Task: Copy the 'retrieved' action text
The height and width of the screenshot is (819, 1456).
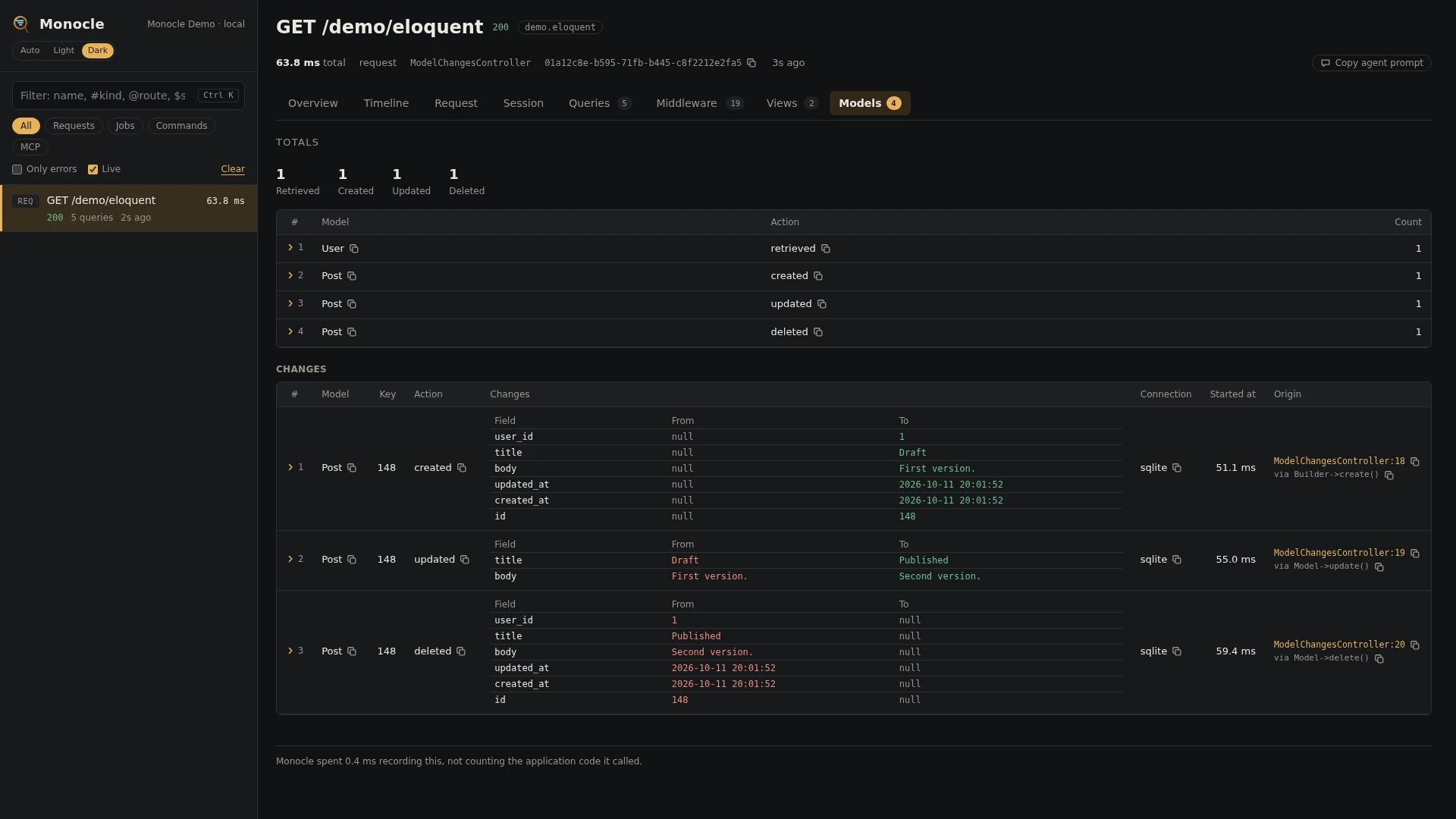Action: pyautogui.click(x=826, y=249)
